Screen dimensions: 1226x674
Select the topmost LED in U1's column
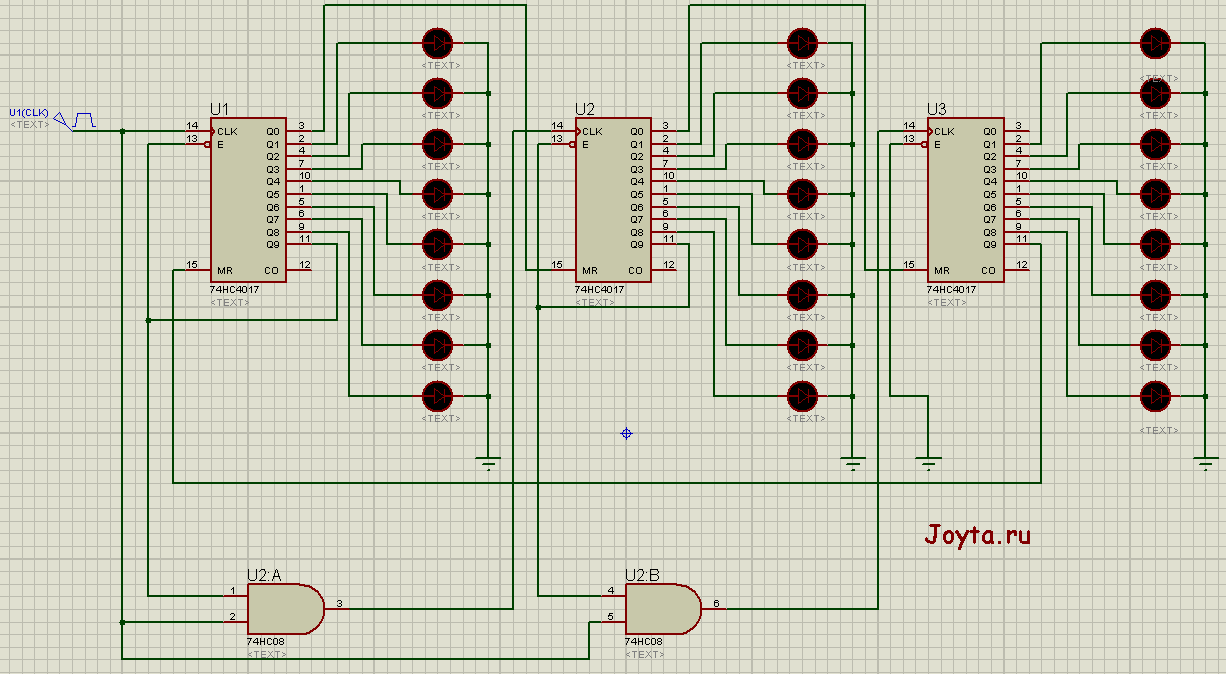(x=438, y=43)
